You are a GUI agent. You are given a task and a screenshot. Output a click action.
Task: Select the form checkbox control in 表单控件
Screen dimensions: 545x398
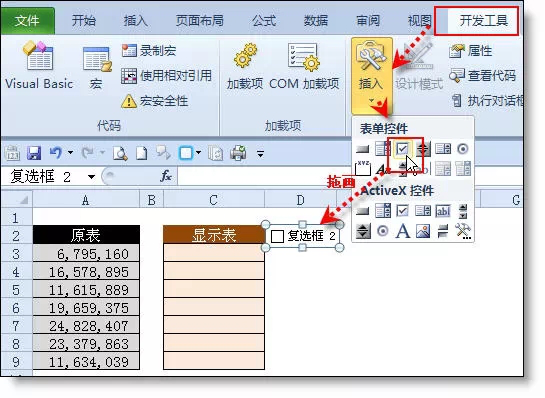click(x=402, y=149)
